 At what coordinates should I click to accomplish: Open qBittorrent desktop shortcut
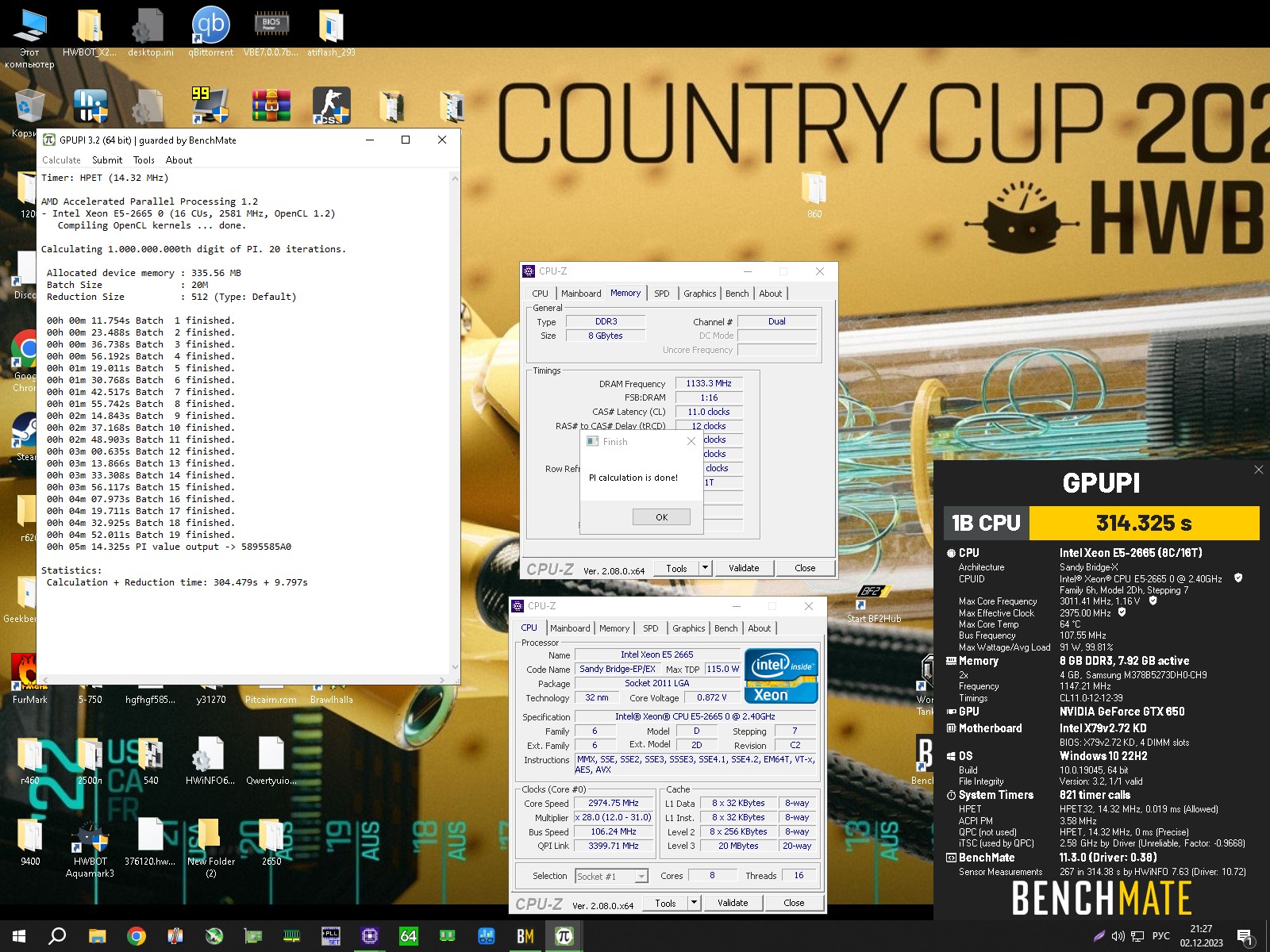pos(210,32)
